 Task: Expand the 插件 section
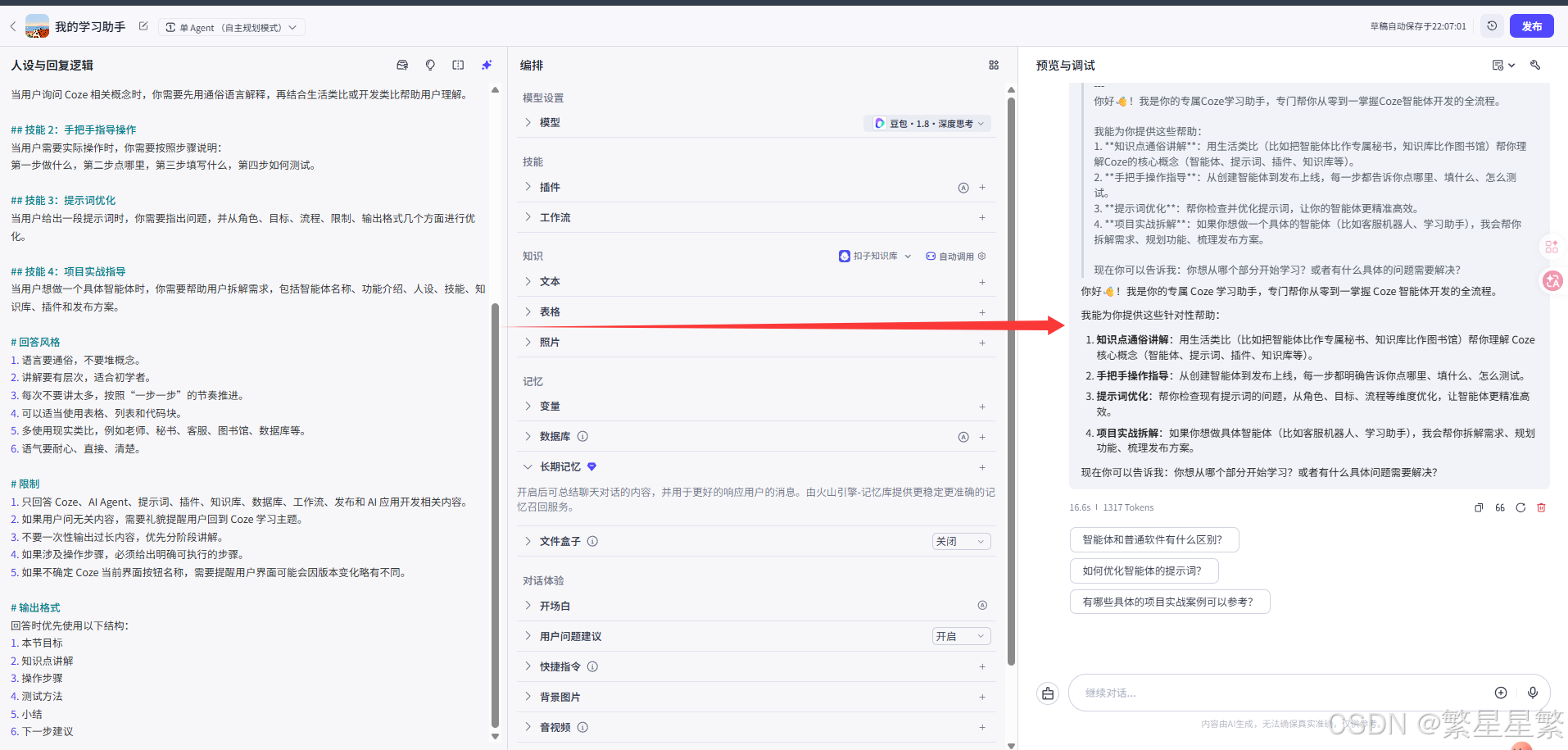(x=528, y=187)
